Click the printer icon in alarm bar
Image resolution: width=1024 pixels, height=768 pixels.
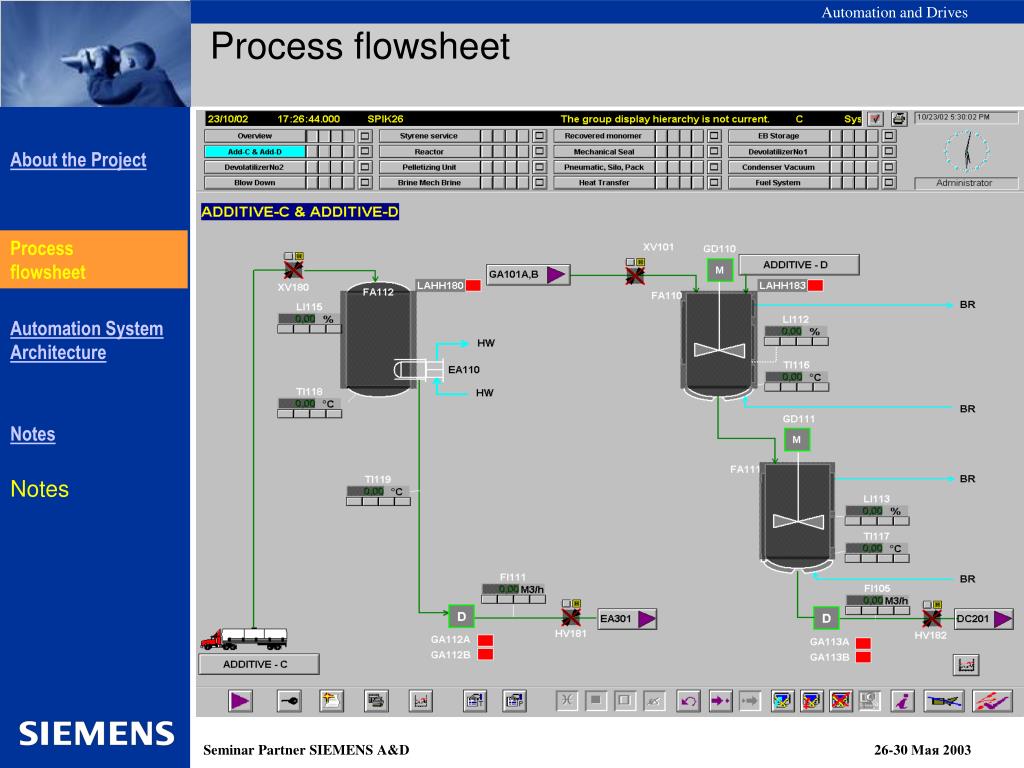pyautogui.click(x=899, y=119)
